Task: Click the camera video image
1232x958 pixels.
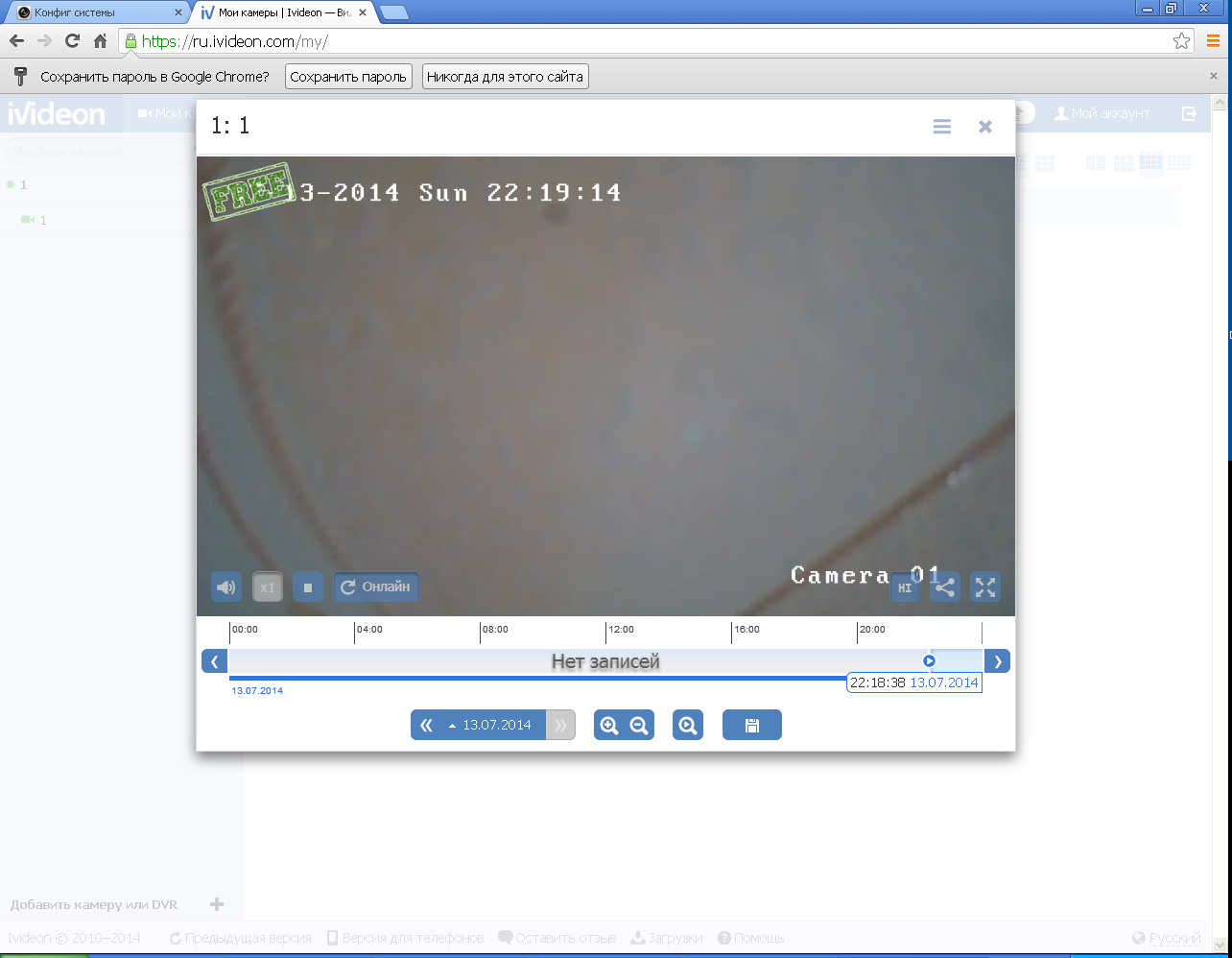Action: (605, 386)
